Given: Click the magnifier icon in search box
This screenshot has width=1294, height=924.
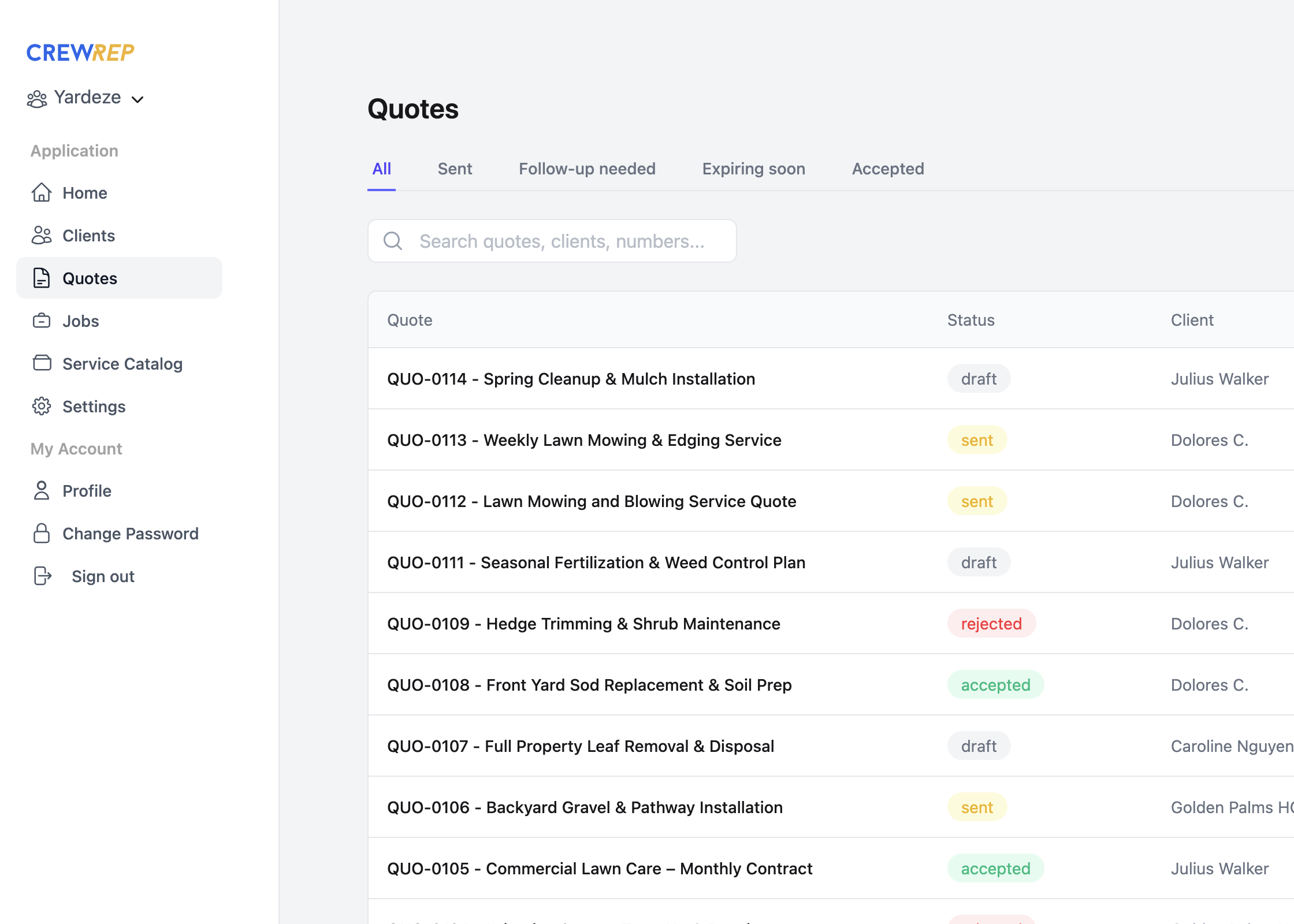Looking at the screenshot, I should (393, 241).
